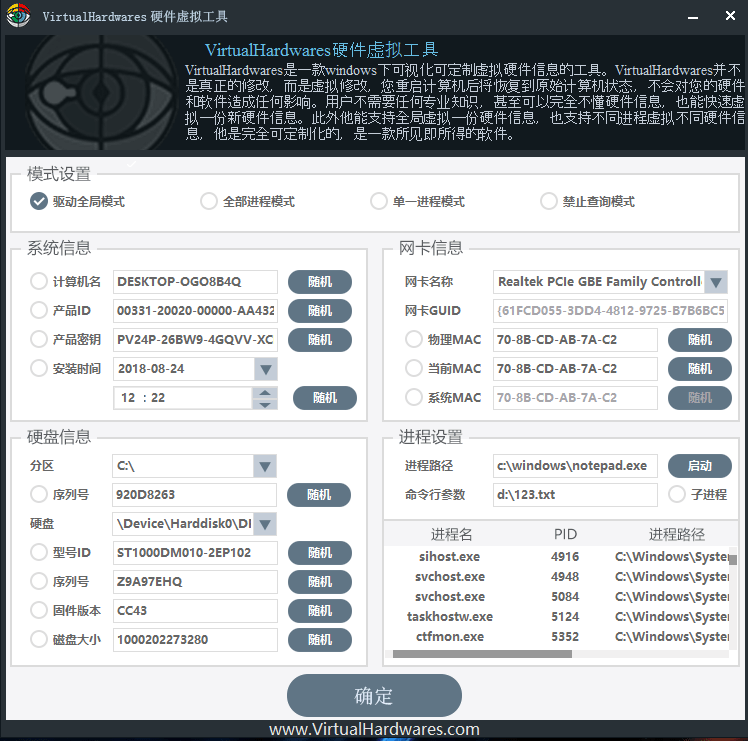Randomize the partition serial 920D8263
This screenshot has height=741, width=748.
tap(319, 495)
